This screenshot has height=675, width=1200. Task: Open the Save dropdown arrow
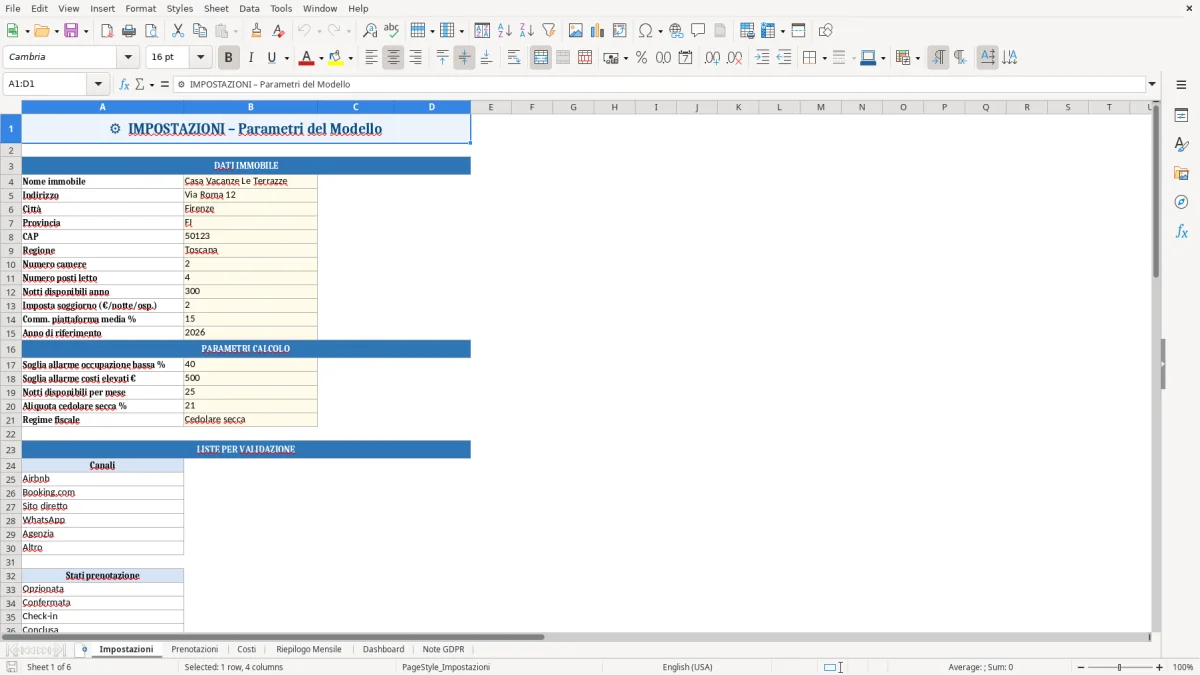point(86,31)
